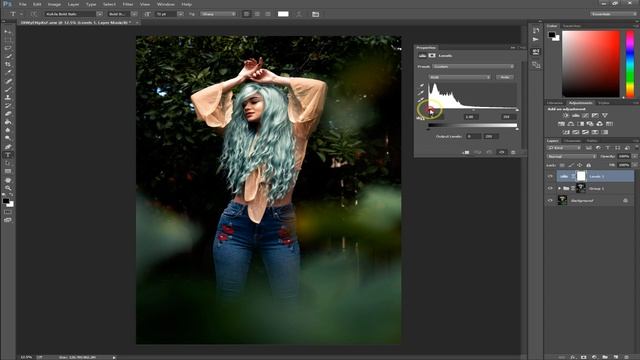Click the text color swatch in options bar
Image resolution: width=640 pixels, height=360 pixels.
pos(283,14)
